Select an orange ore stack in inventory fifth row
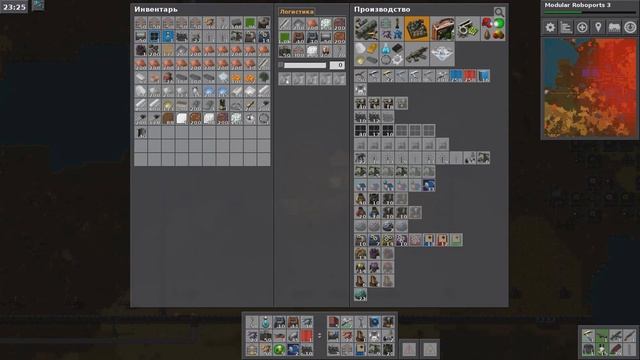640x360 pixels. pos(237,78)
